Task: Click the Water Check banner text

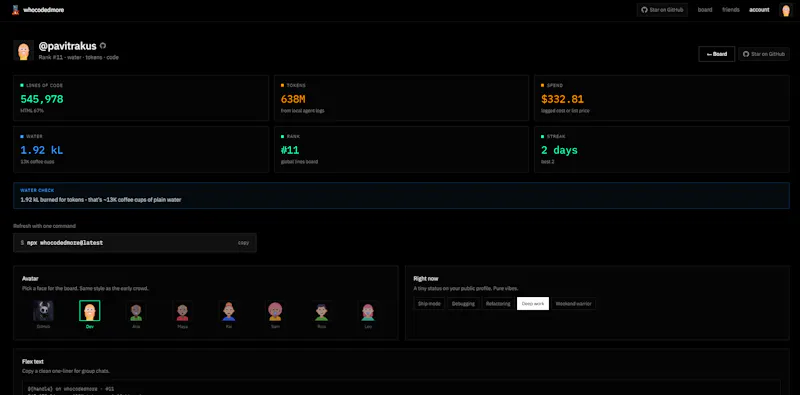Action: coord(101,200)
